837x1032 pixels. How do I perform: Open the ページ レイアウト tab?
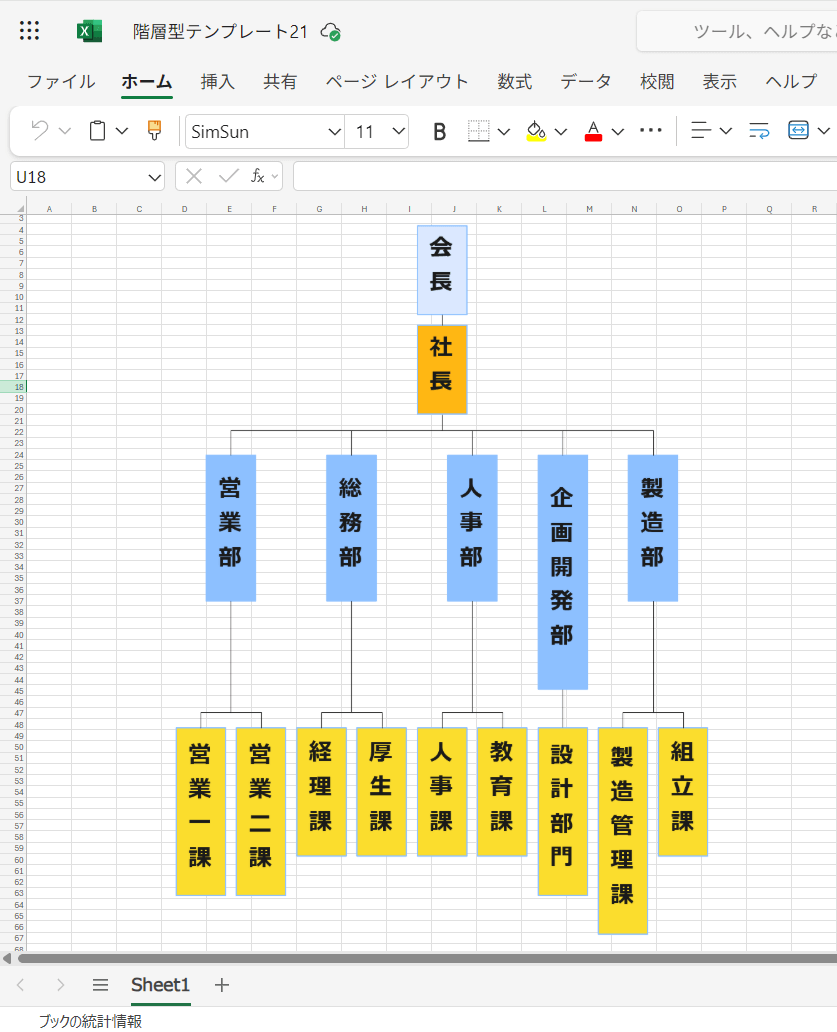(x=397, y=82)
